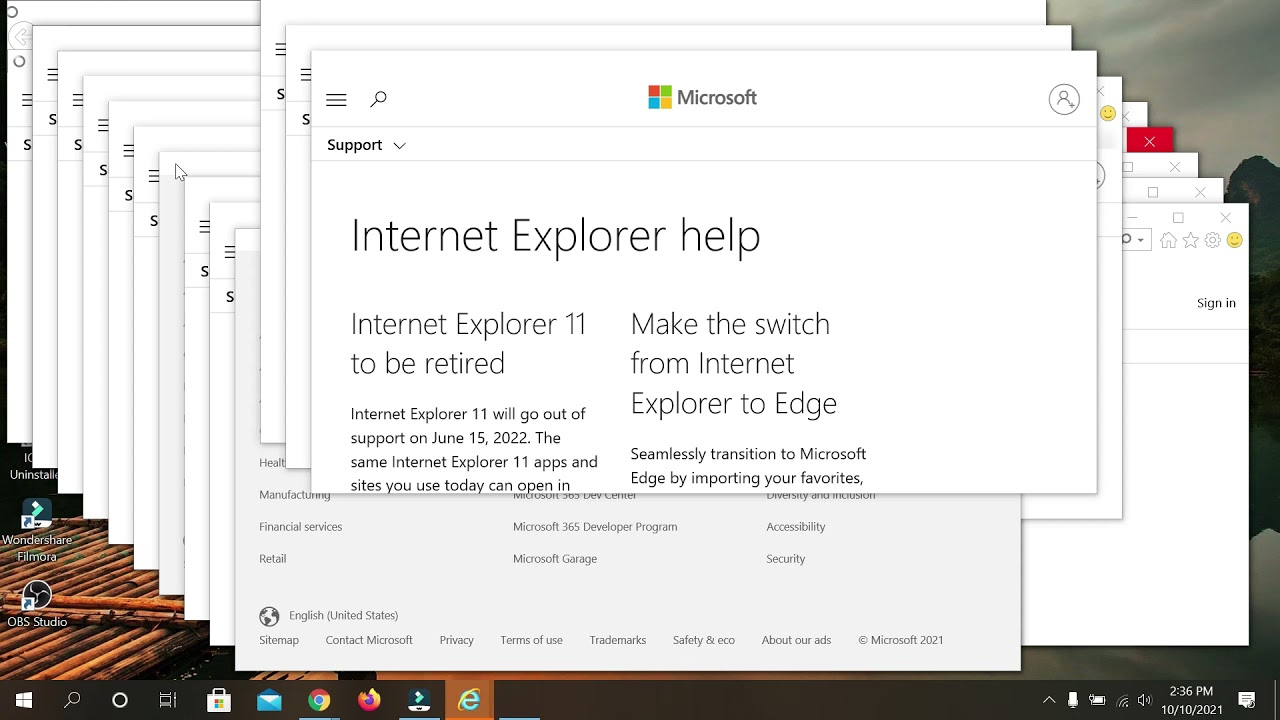This screenshot has width=1280, height=720.
Task: Open the battery status tray icon
Action: (1097, 700)
